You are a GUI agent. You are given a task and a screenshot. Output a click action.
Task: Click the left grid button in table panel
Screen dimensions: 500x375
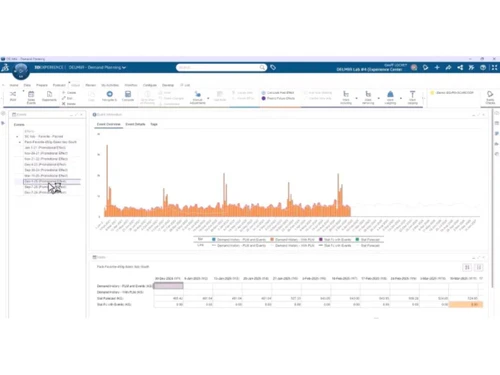[x=467, y=267]
